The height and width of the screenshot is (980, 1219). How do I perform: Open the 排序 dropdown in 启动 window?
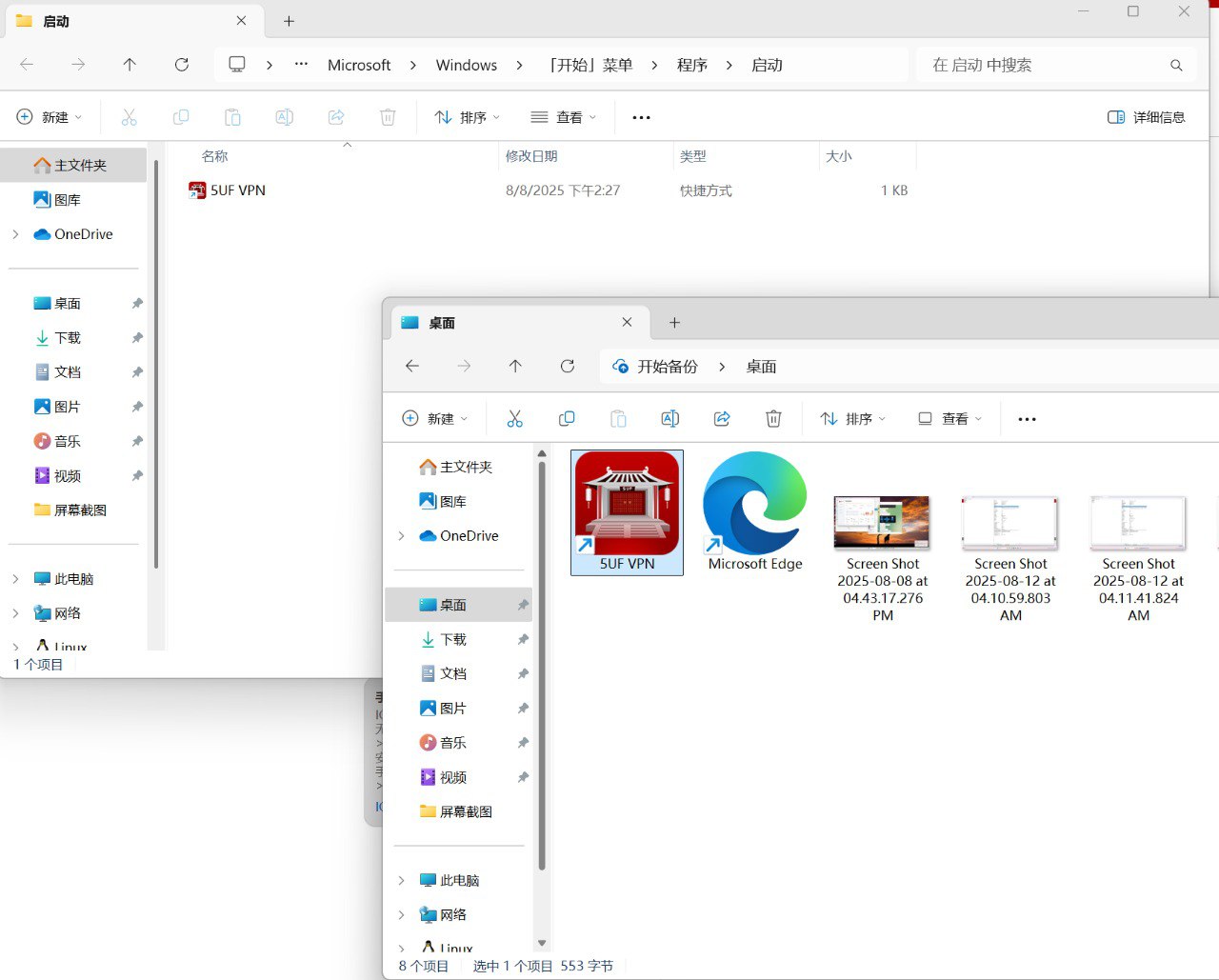467,117
